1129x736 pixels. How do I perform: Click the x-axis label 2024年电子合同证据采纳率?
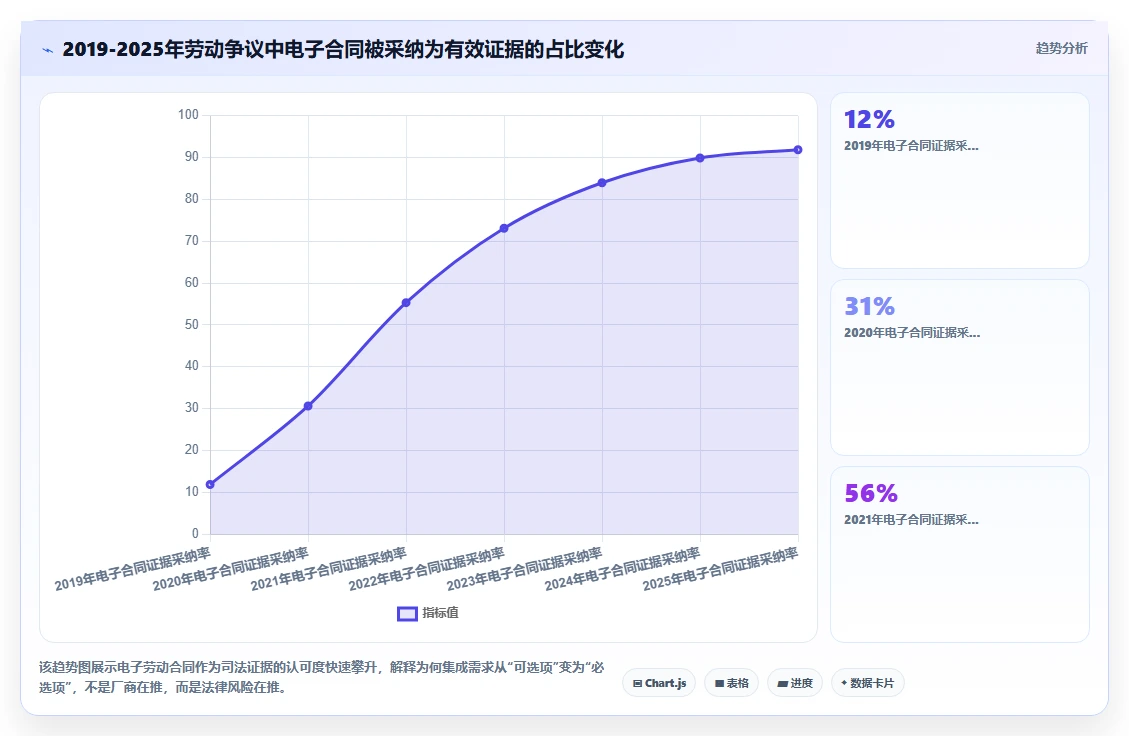[x=622, y=569]
